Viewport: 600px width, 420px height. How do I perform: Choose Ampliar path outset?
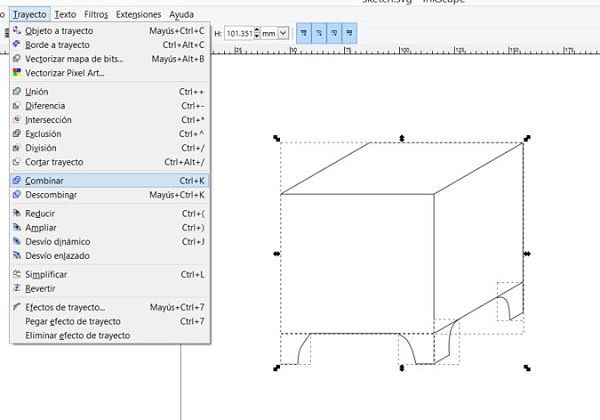point(110,228)
